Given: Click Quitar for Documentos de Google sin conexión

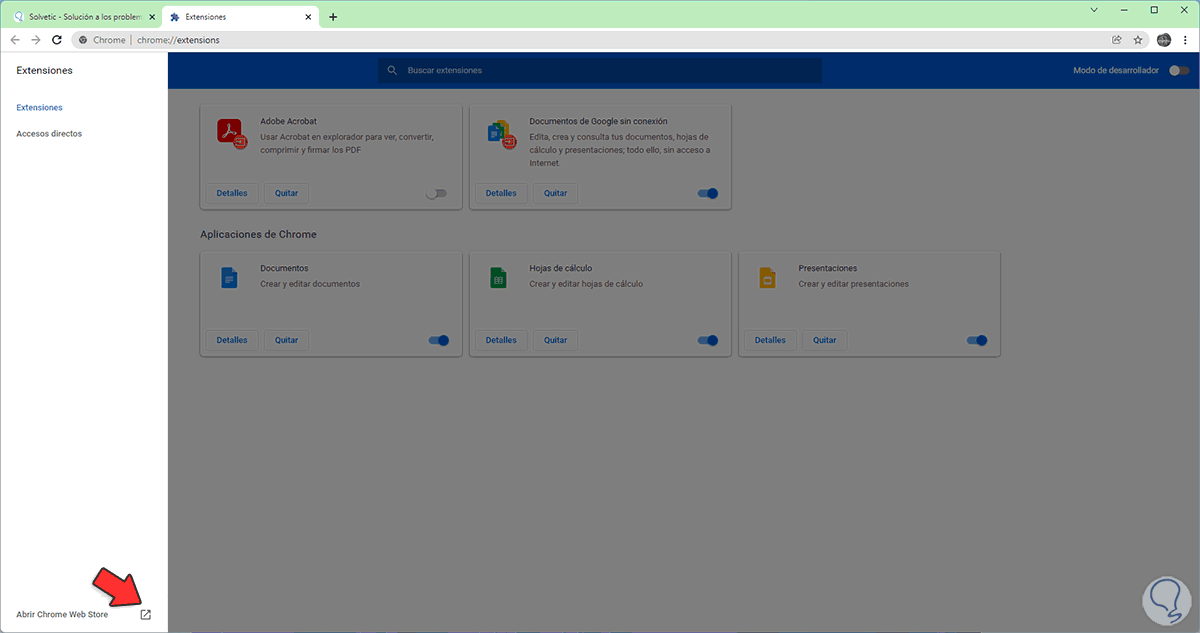Looking at the screenshot, I should coord(556,193).
